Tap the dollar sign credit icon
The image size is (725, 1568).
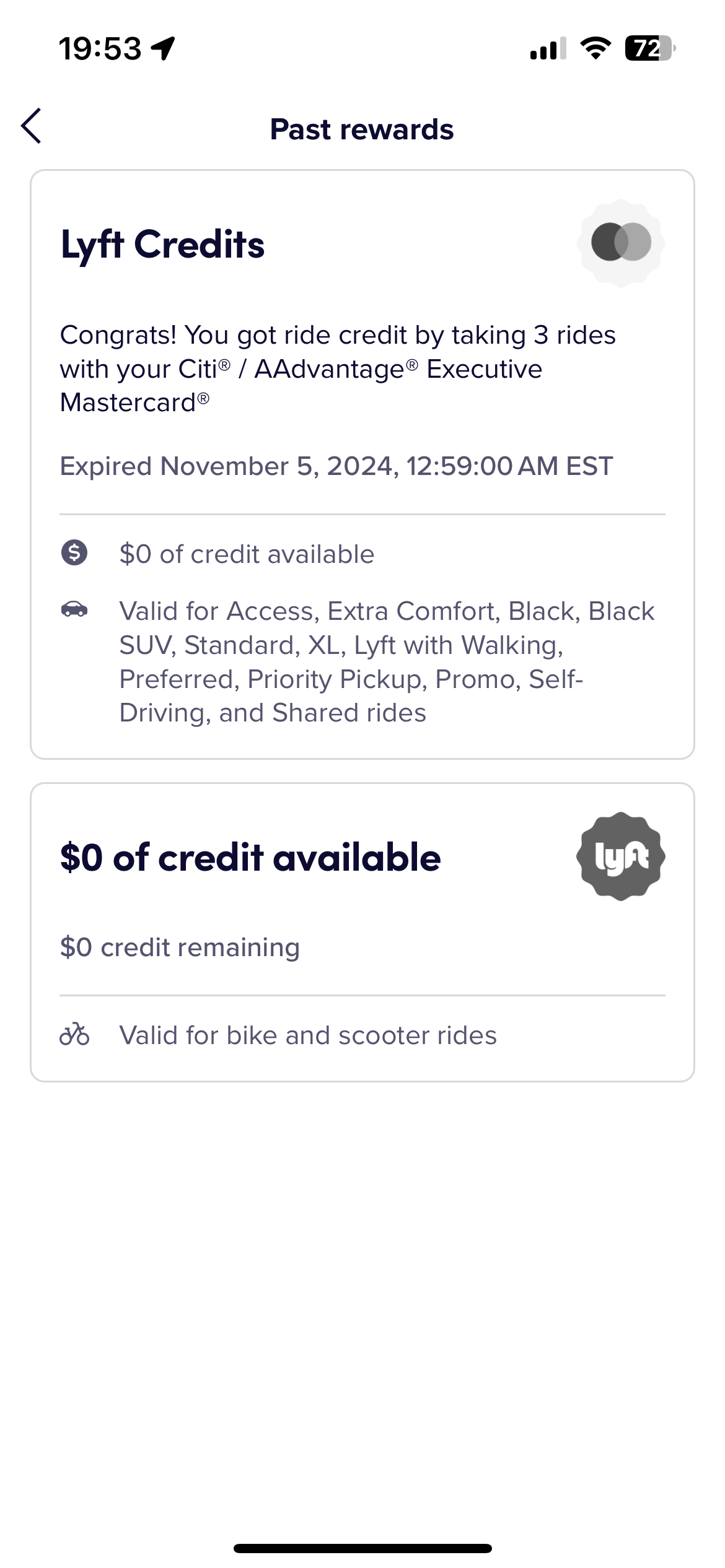click(74, 552)
